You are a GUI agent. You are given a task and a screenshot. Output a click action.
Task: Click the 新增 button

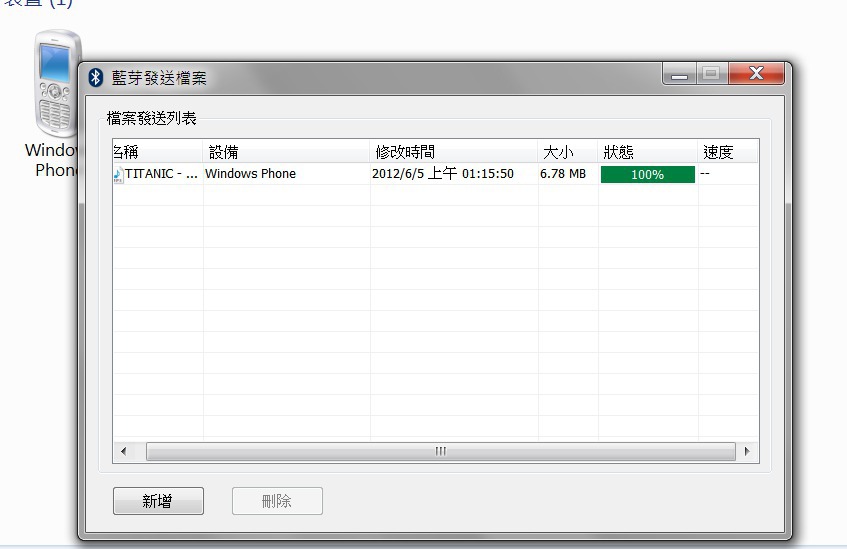pos(158,501)
